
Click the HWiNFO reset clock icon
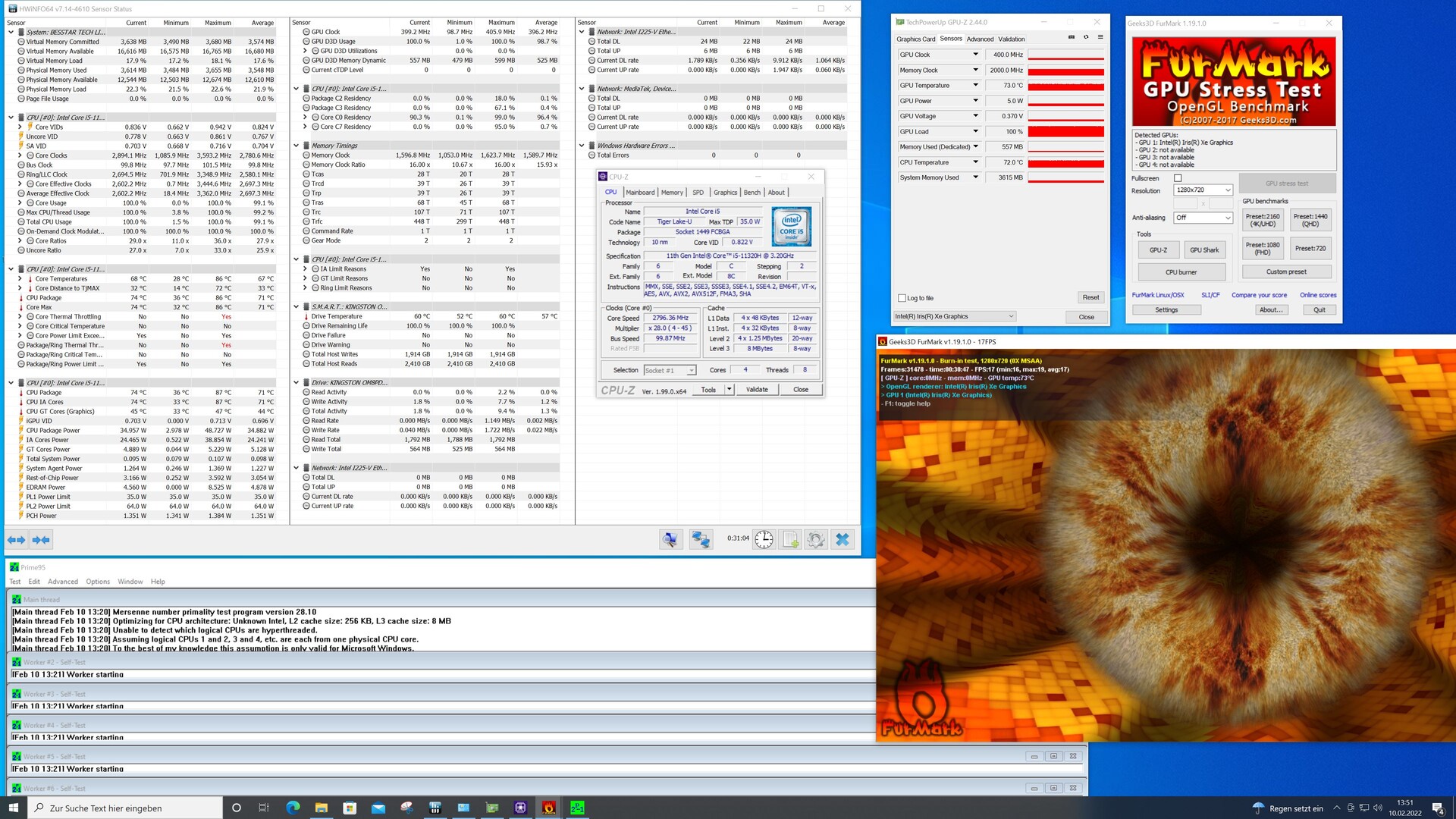tap(764, 539)
